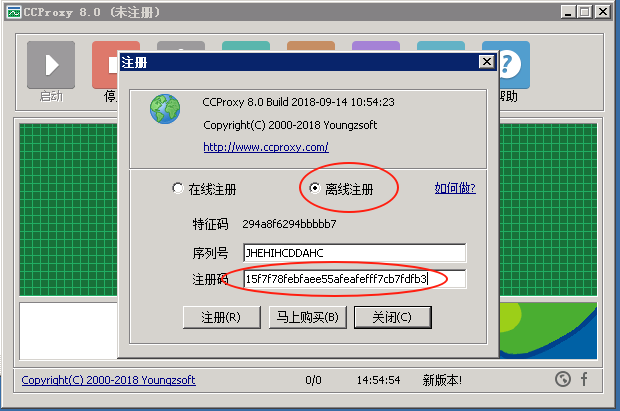This screenshot has height=411, width=620.
Task: Click the globe icon in register dialog
Action: click(x=165, y=109)
